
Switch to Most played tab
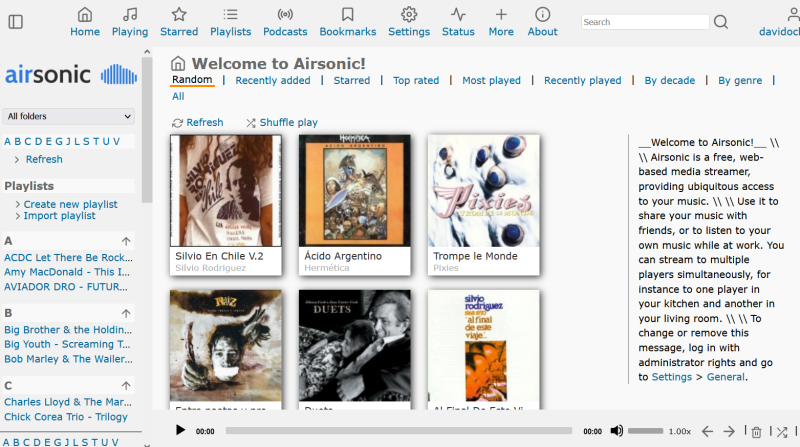point(491,80)
